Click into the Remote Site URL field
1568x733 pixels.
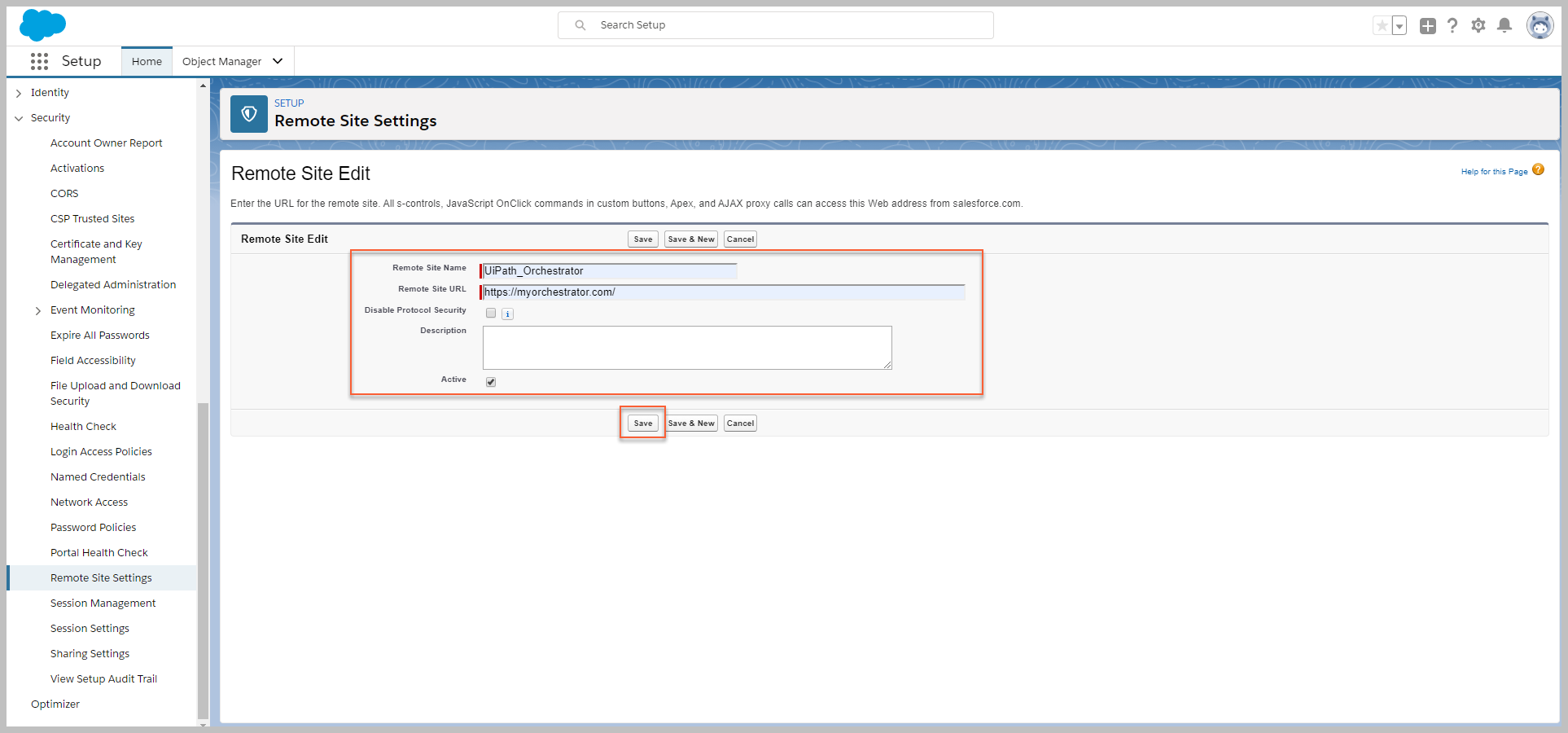pos(723,292)
